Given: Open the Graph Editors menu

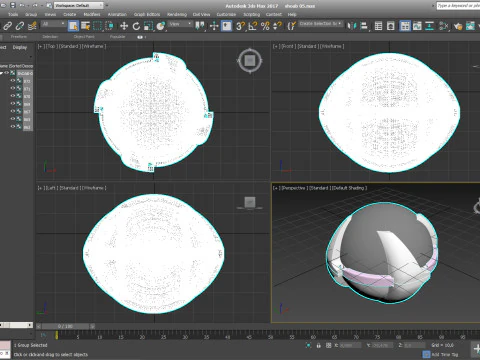Looking at the screenshot, I should point(147,14).
